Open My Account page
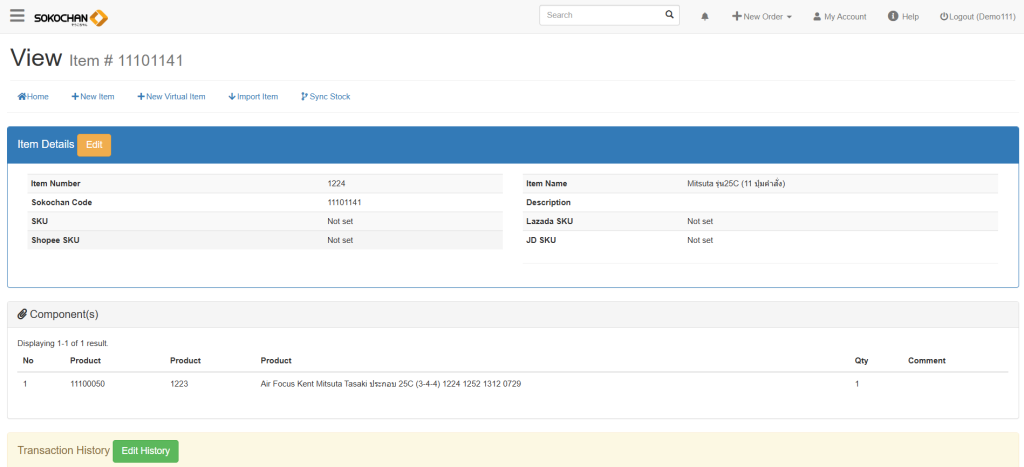This screenshot has width=1024, height=467. 839,17
